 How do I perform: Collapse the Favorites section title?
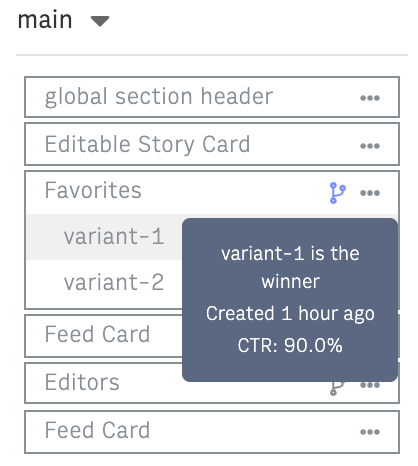coord(93,190)
